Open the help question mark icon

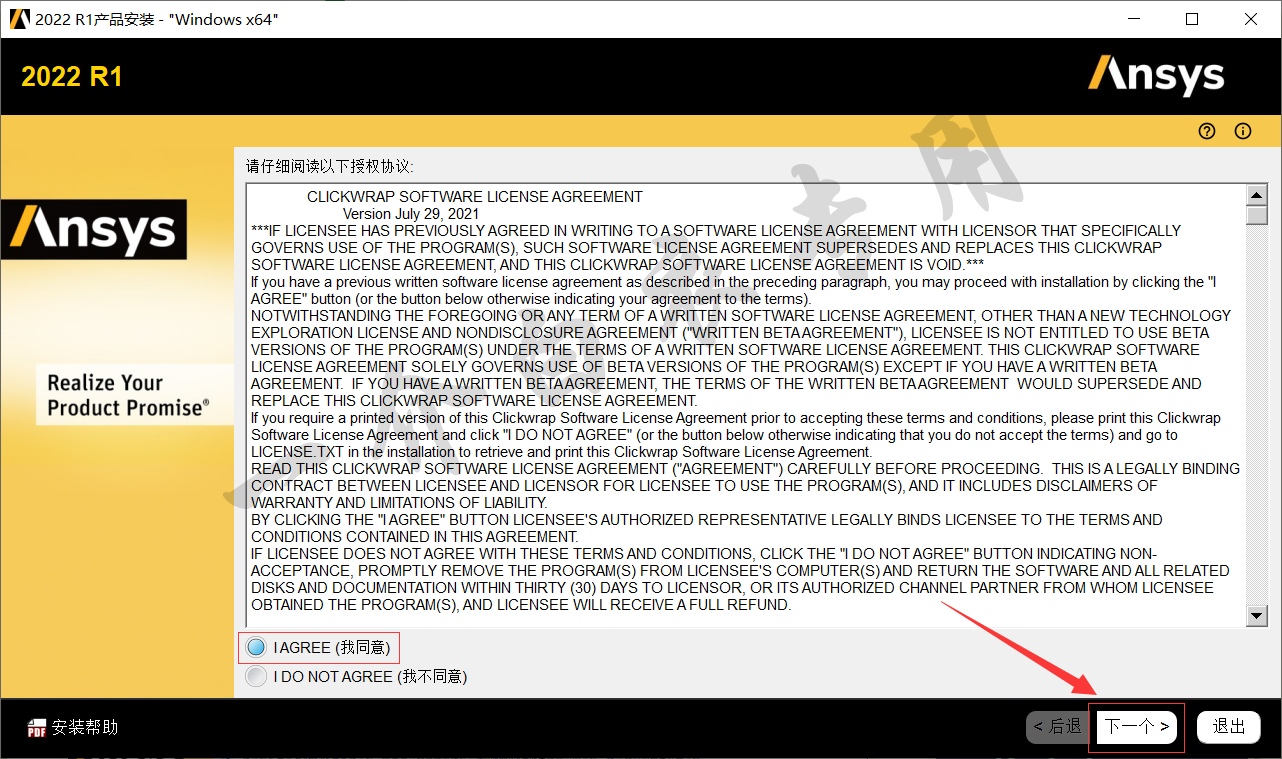pyautogui.click(x=1207, y=131)
